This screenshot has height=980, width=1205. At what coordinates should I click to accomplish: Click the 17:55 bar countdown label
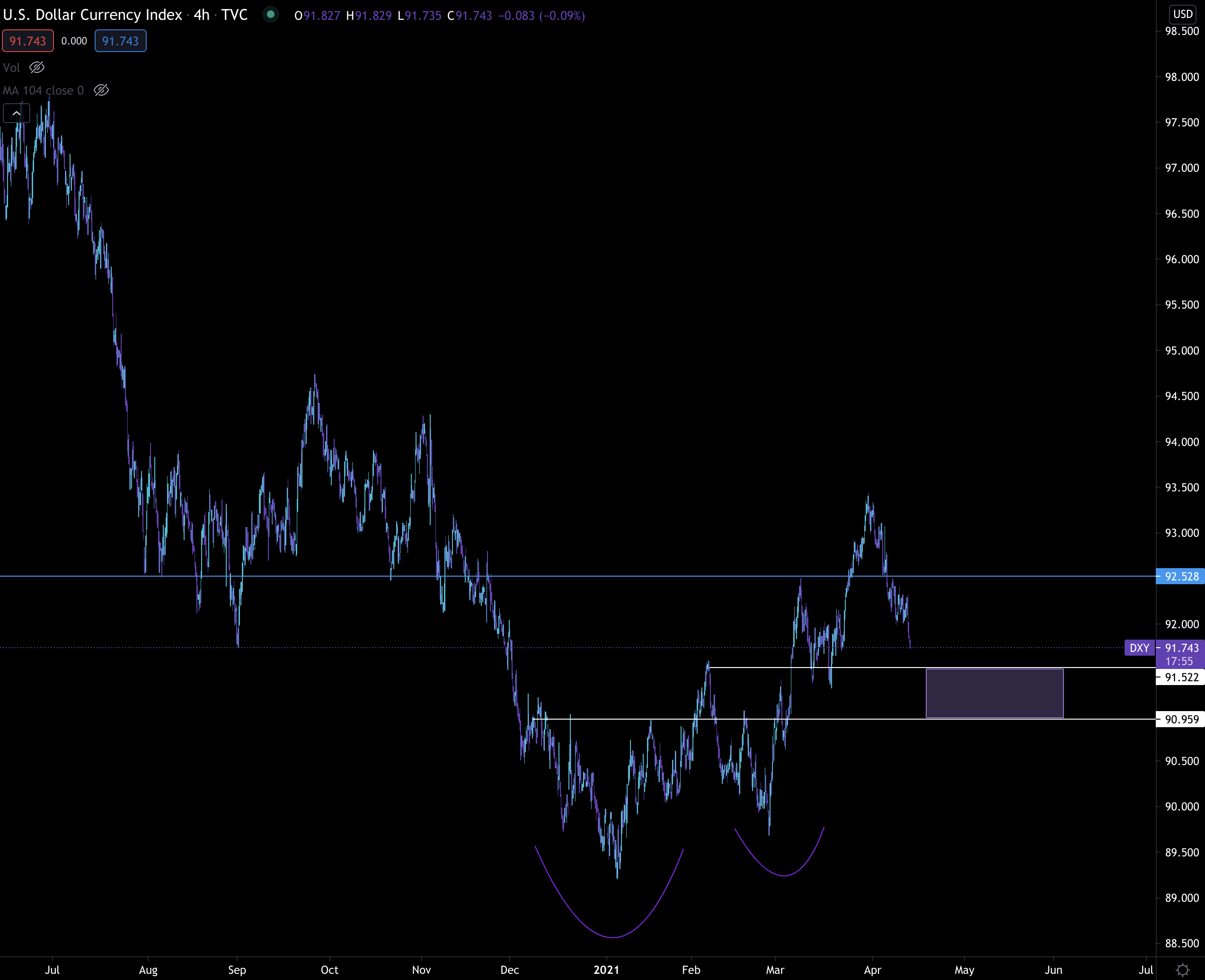tap(1179, 661)
